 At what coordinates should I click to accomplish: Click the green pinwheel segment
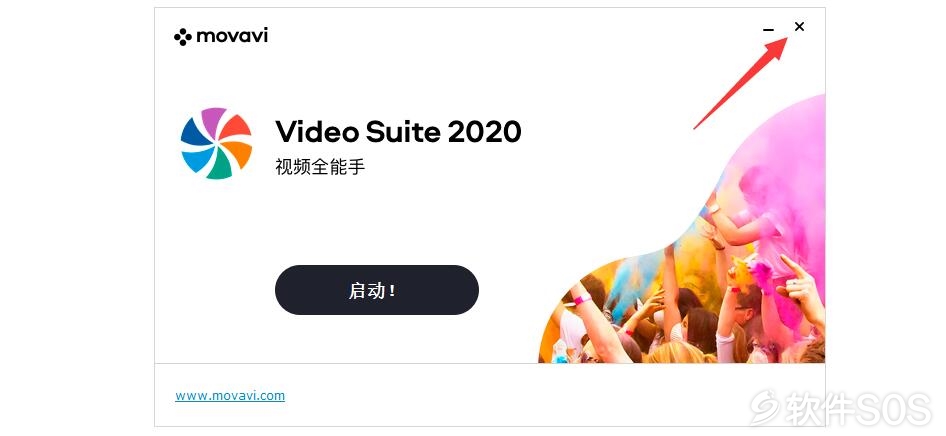point(221,166)
